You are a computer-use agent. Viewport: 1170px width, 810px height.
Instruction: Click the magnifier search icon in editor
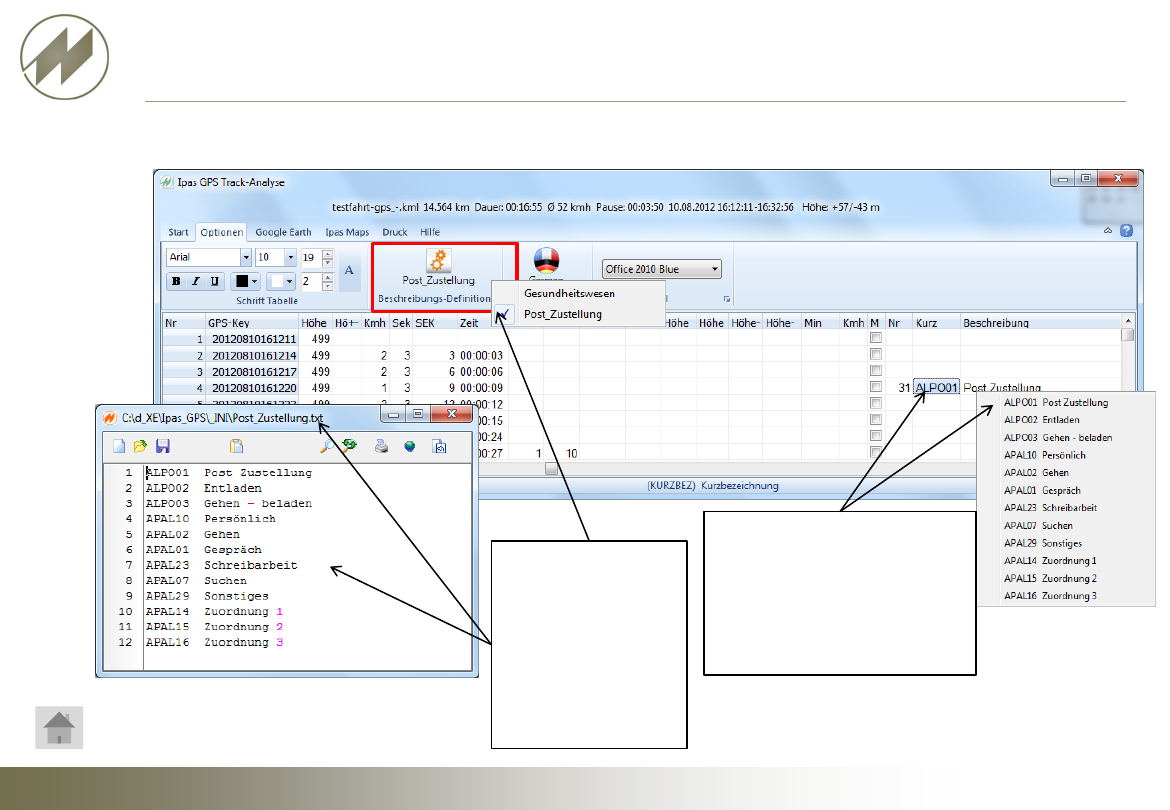pos(327,446)
